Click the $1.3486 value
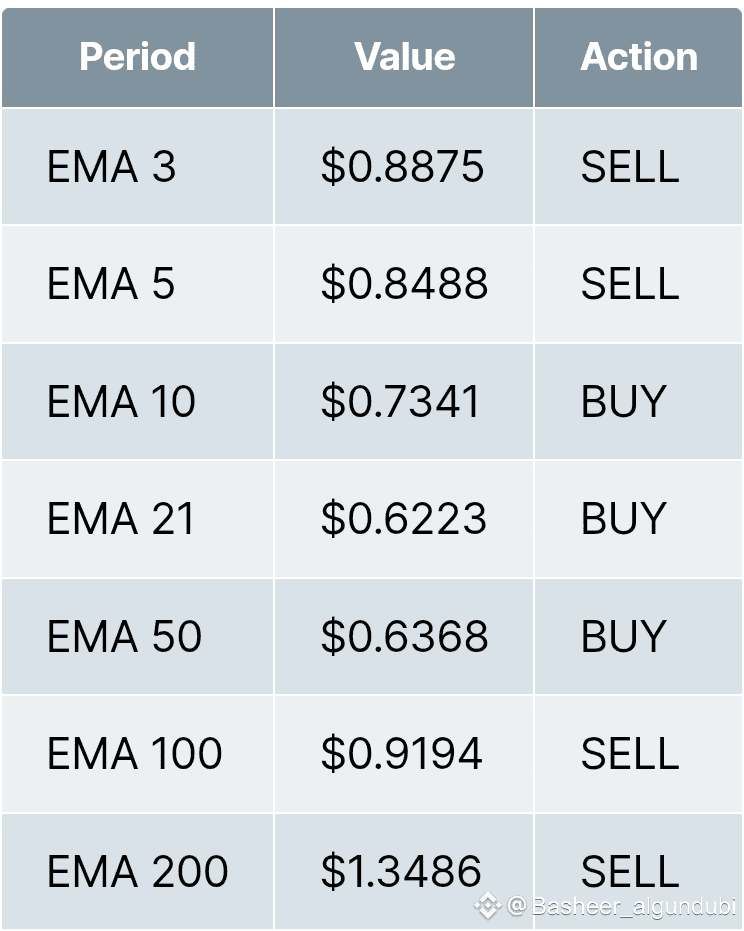This screenshot has height=931, width=744. [x=401, y=871]
